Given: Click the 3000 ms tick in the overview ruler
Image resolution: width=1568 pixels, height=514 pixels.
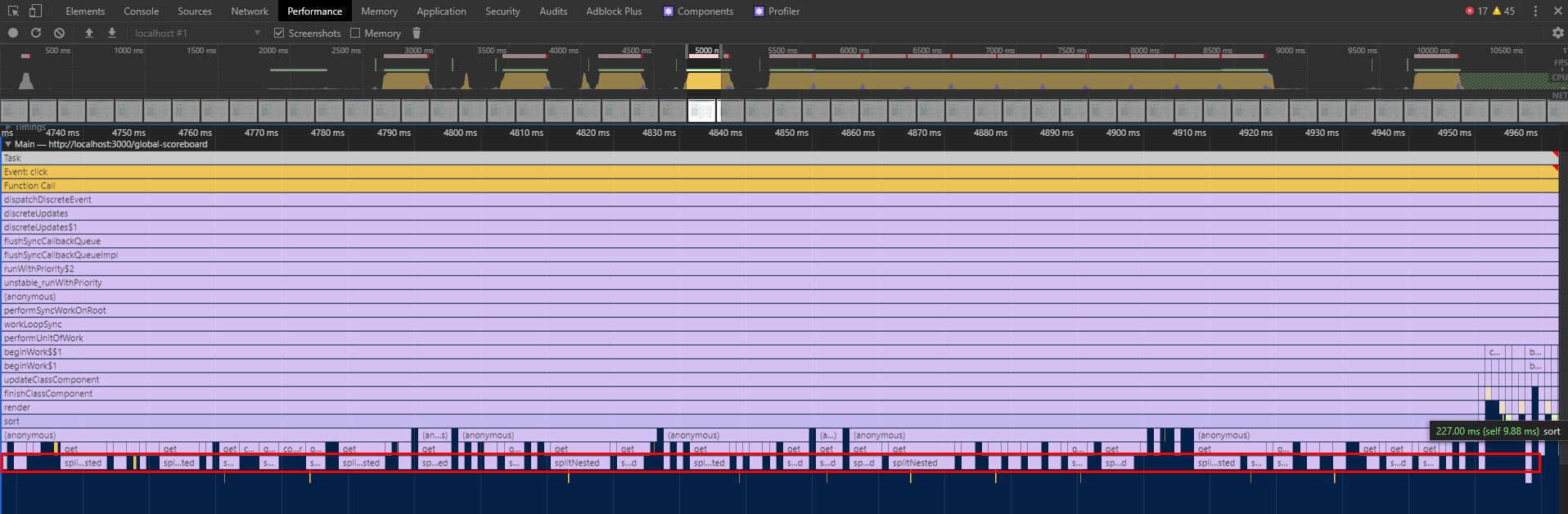Looking at the screenshot, I should click(418, 51).
